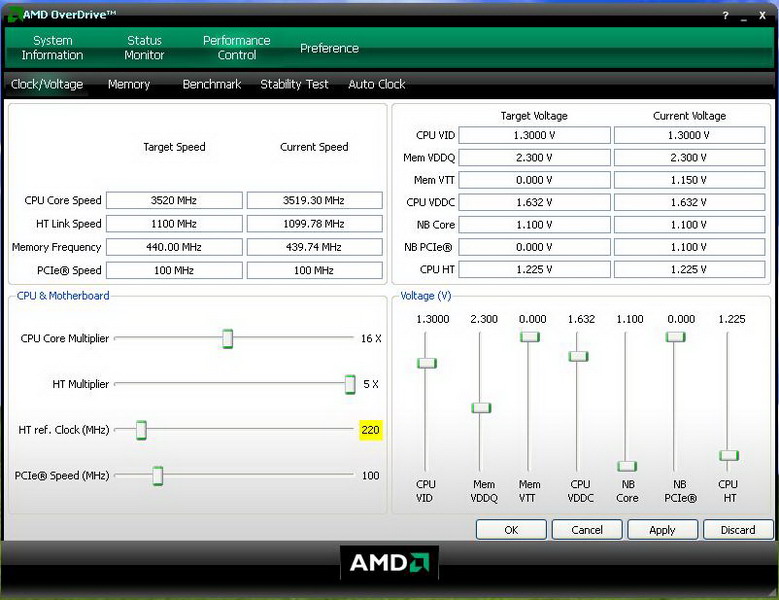
Task: Close the AMD OverDrive window
Action: click(762, 15)
